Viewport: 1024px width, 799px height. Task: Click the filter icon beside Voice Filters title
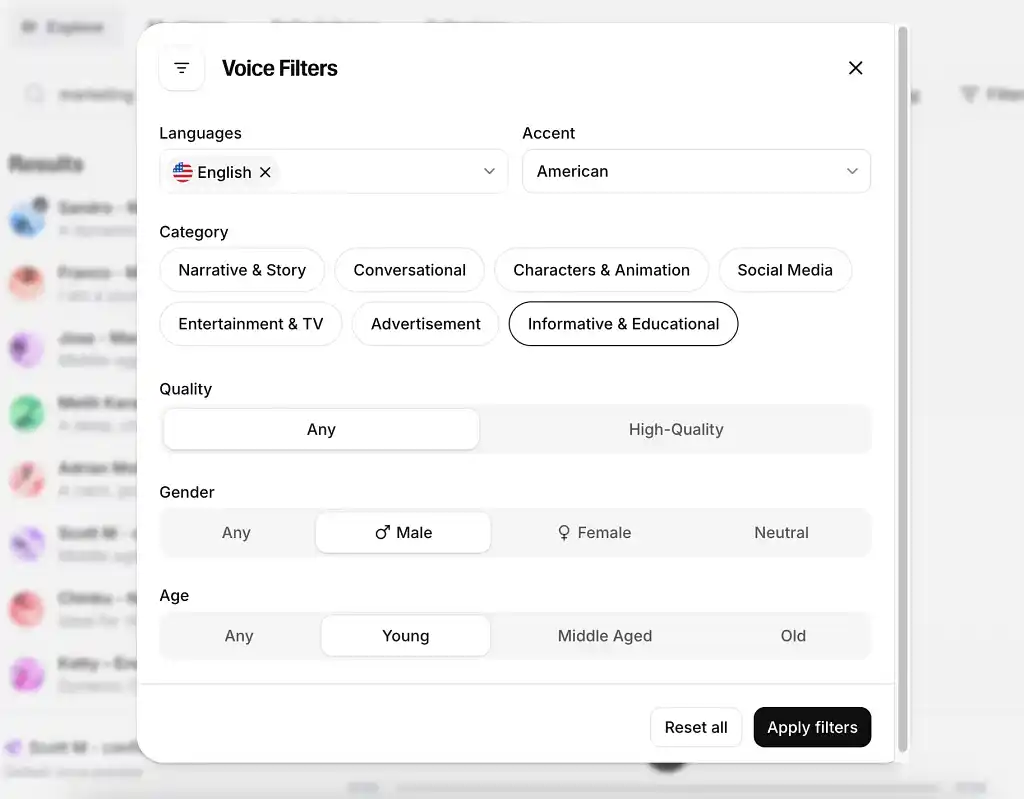181,68
